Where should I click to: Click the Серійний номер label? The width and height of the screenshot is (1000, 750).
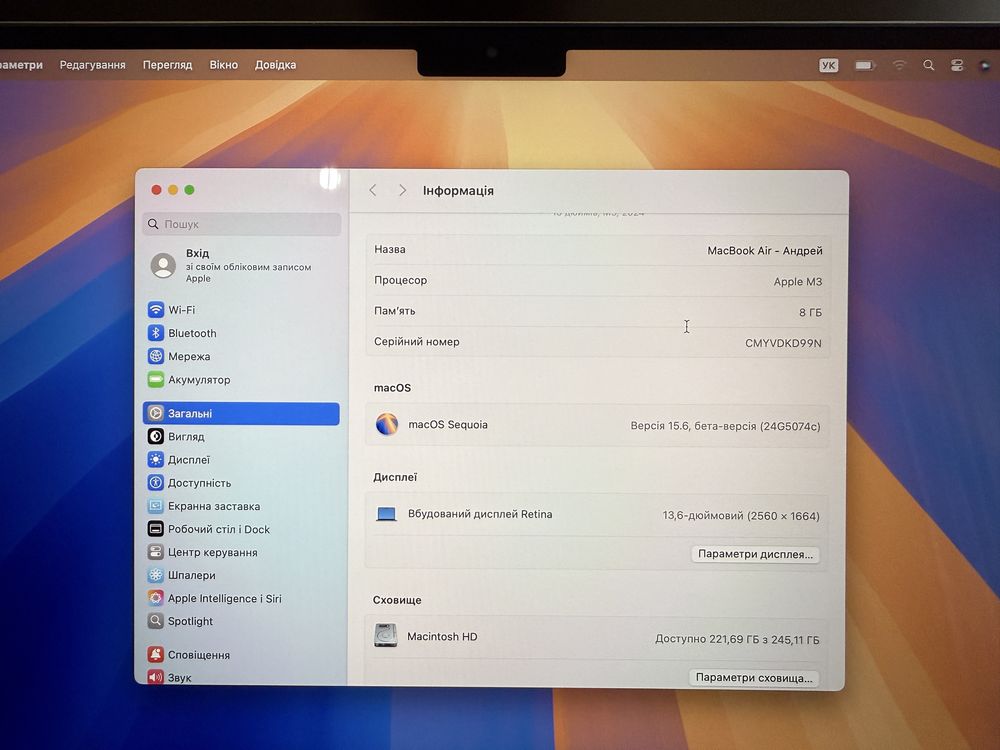pos(416,342)
